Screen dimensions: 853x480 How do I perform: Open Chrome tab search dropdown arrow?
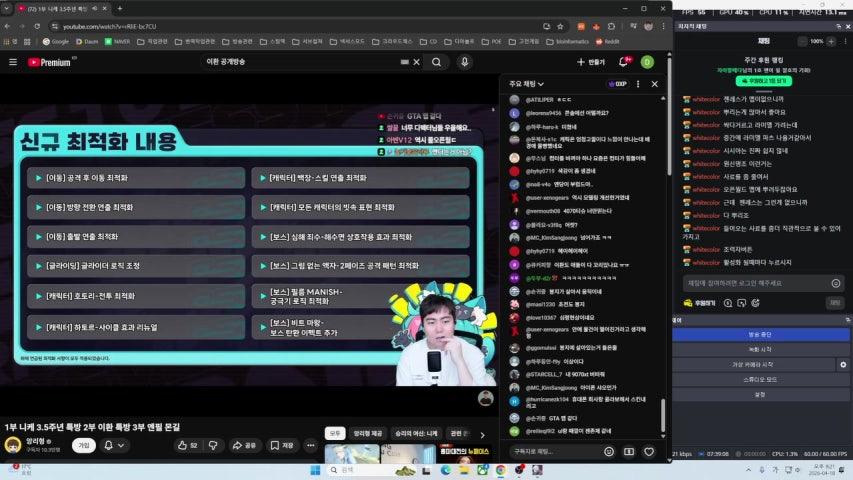(7, 8)
